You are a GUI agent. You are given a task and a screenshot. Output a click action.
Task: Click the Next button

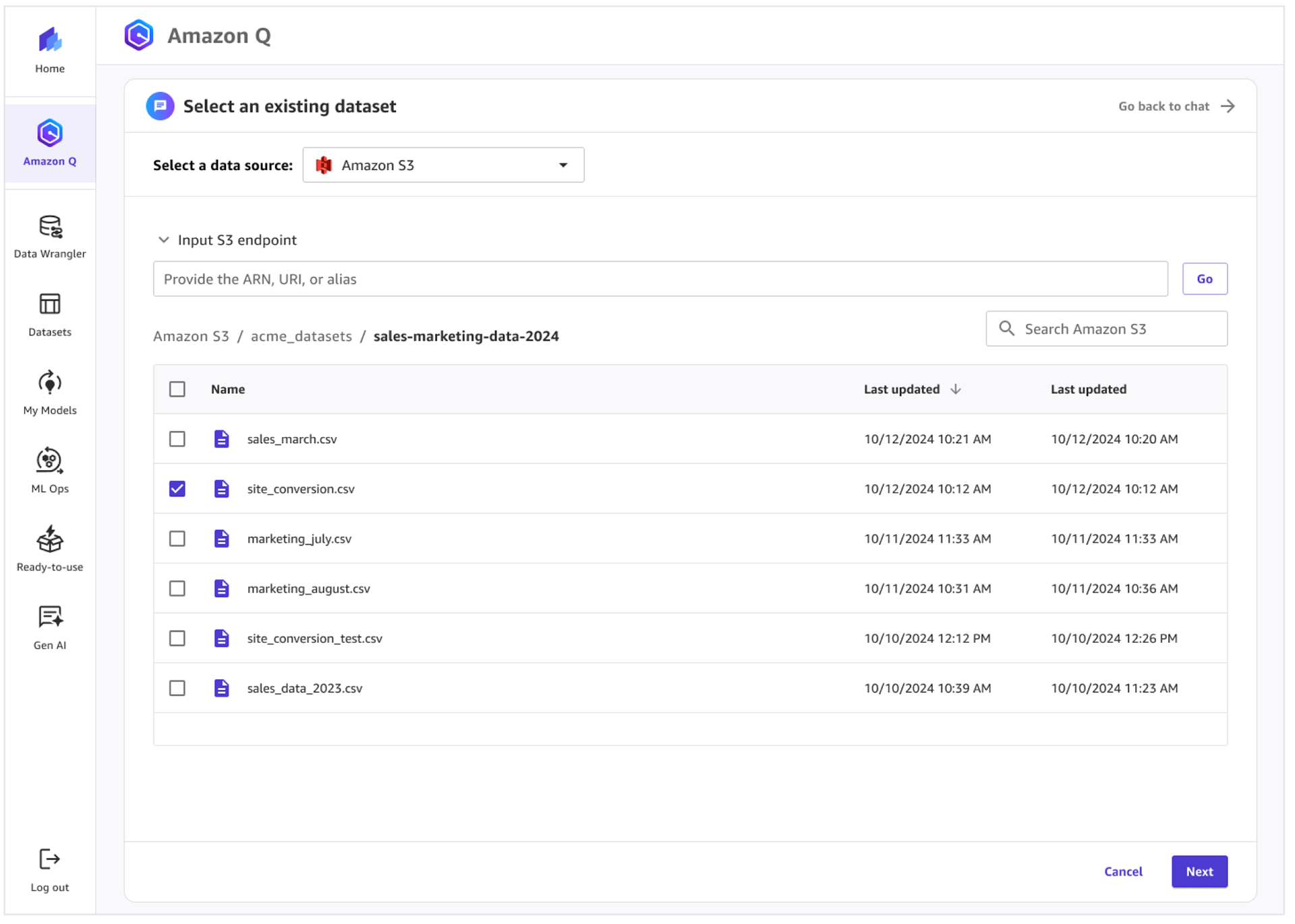coord(1199,871)
